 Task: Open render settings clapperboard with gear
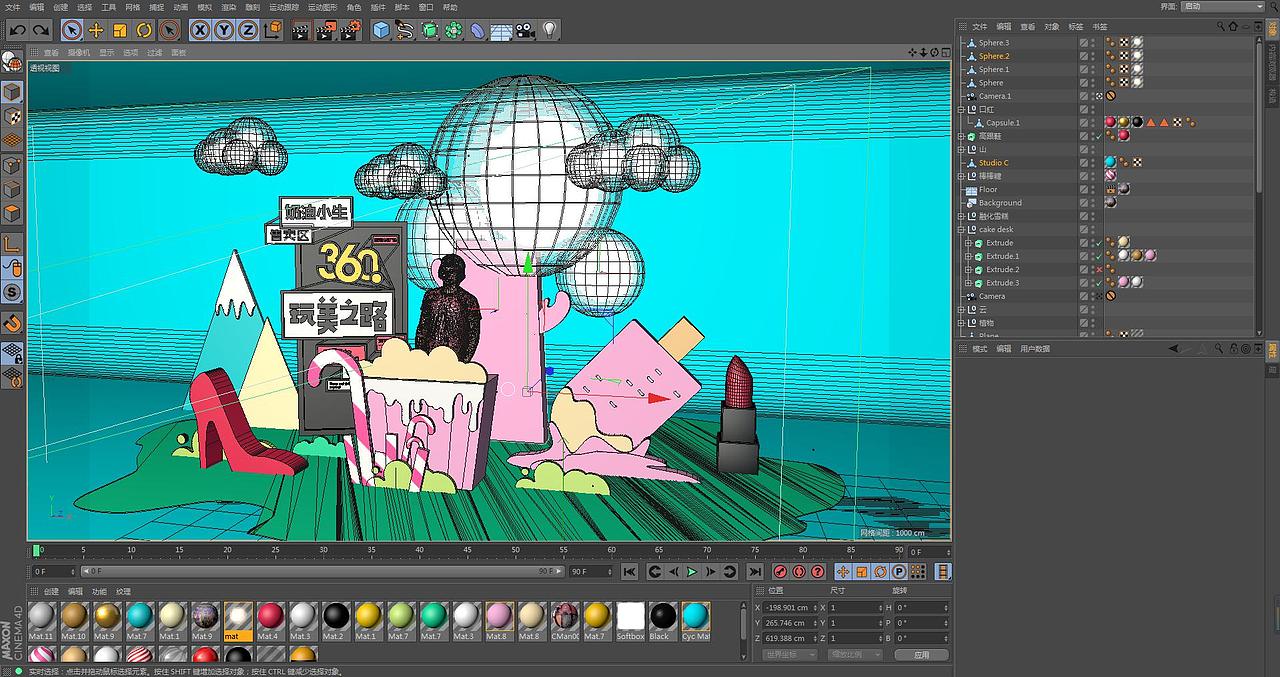coord(350,30)
